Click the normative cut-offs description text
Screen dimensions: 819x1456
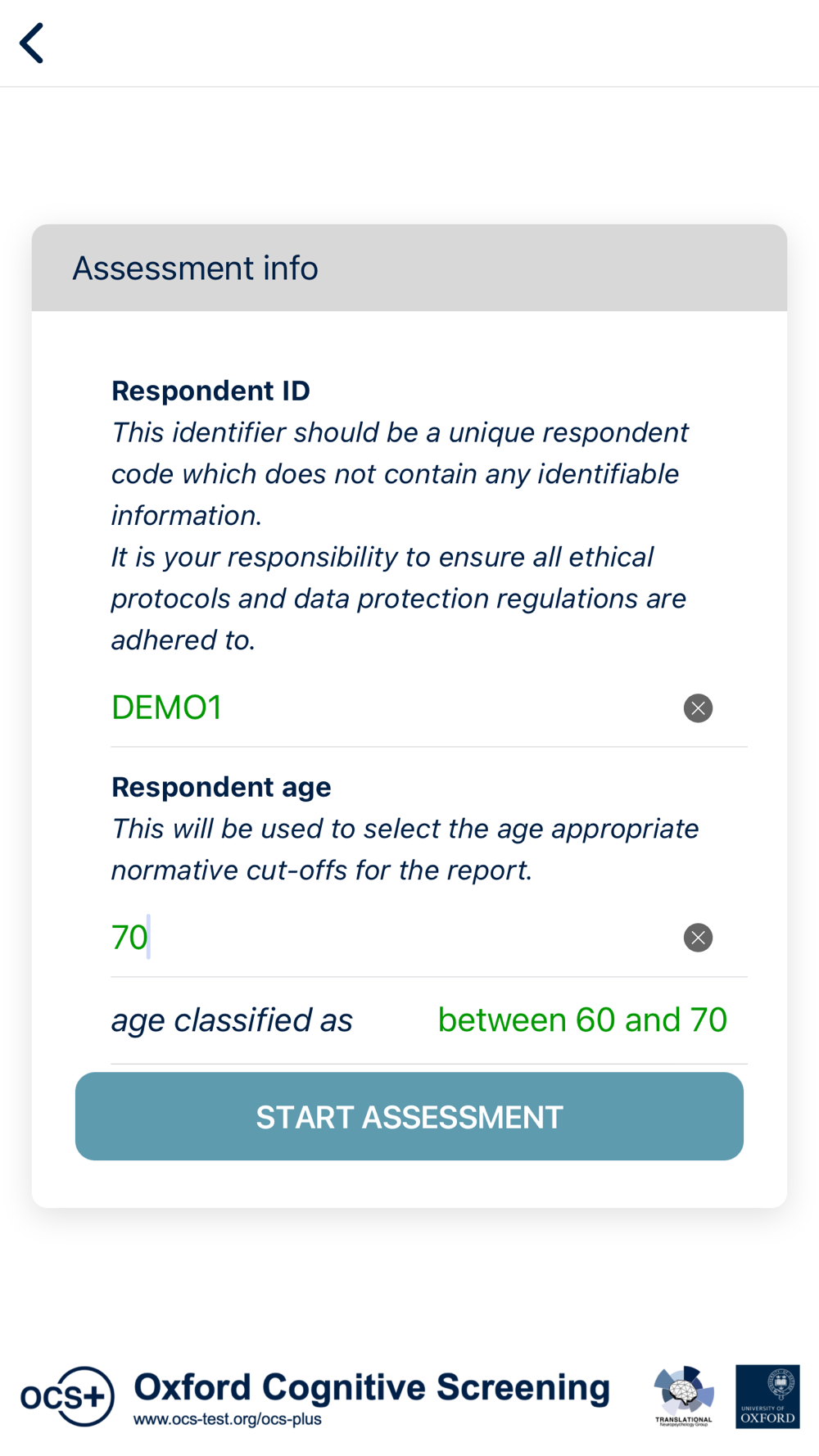405,849
